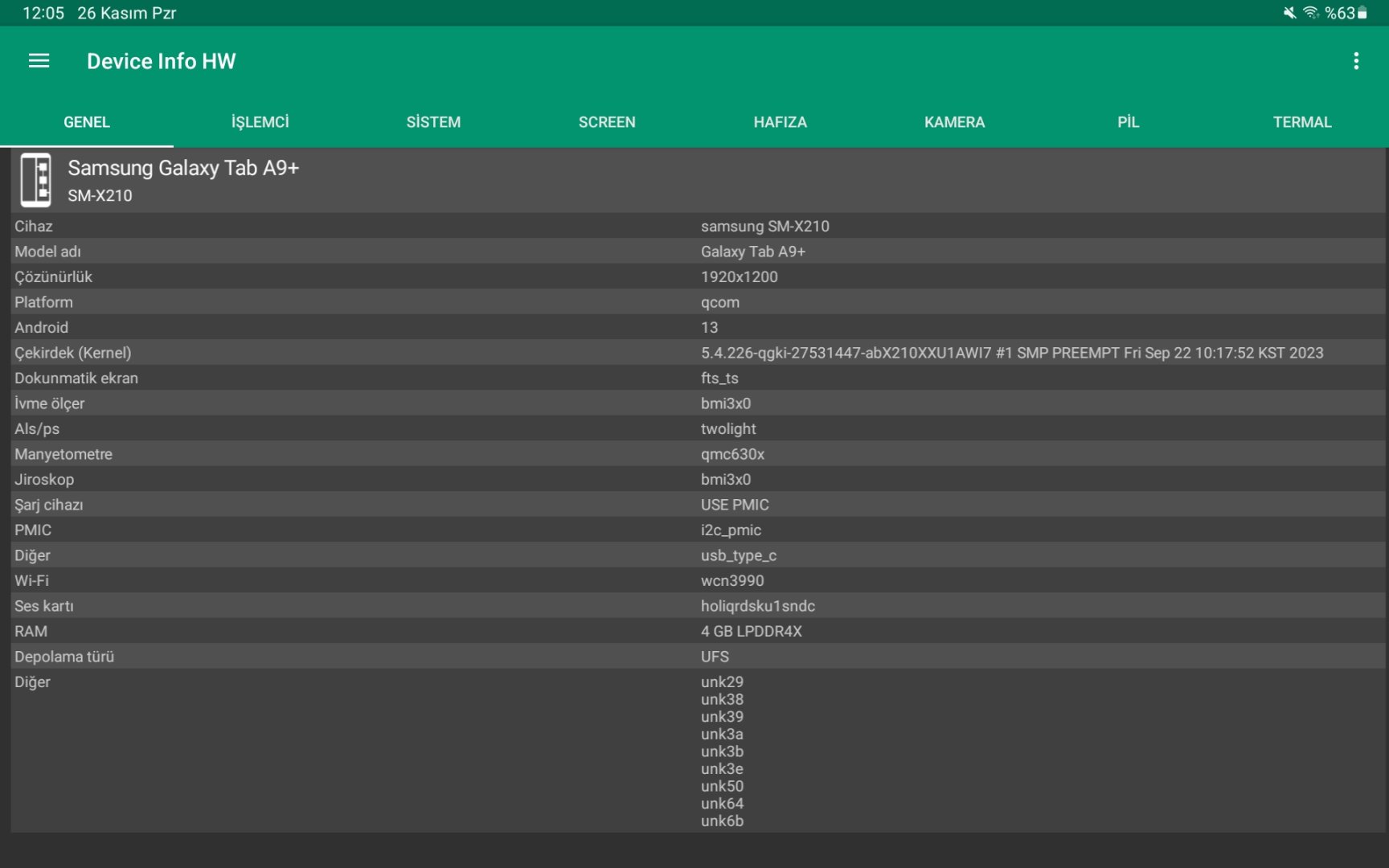Image resolution: width=1389 pixels, height=868 pixels.
Task: Open the hamburger navigation menu
Action: click(39, 61)
